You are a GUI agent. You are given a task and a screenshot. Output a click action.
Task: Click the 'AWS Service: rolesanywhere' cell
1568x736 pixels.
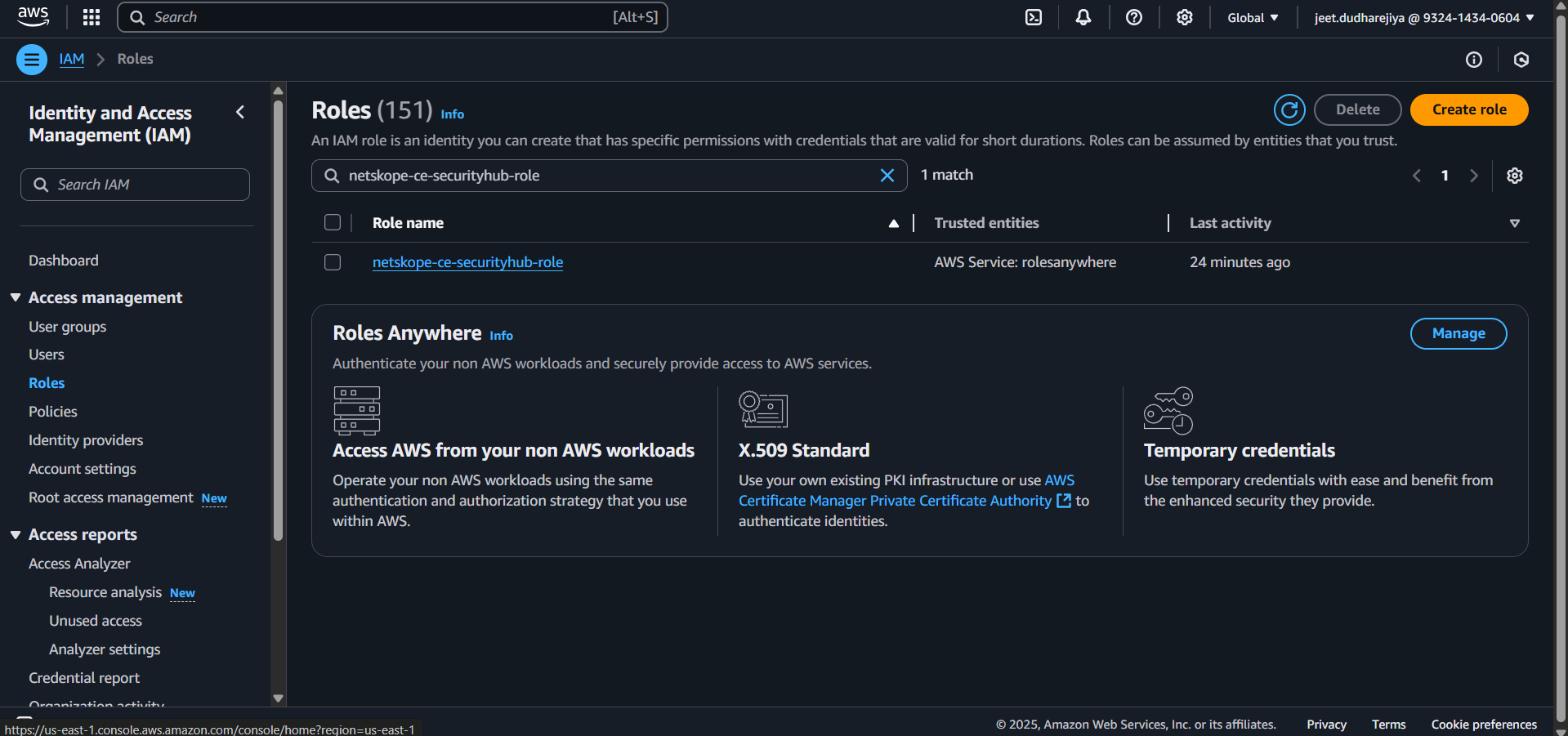click(x=1025, y=262)
